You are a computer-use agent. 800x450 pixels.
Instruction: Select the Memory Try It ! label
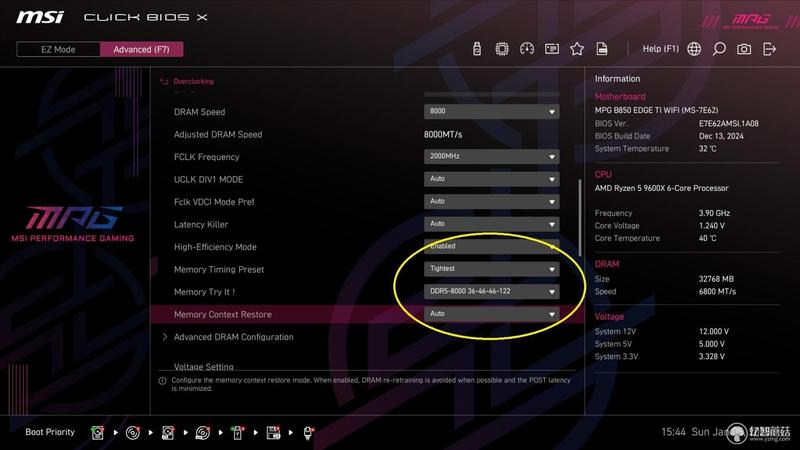pos(204,292)
